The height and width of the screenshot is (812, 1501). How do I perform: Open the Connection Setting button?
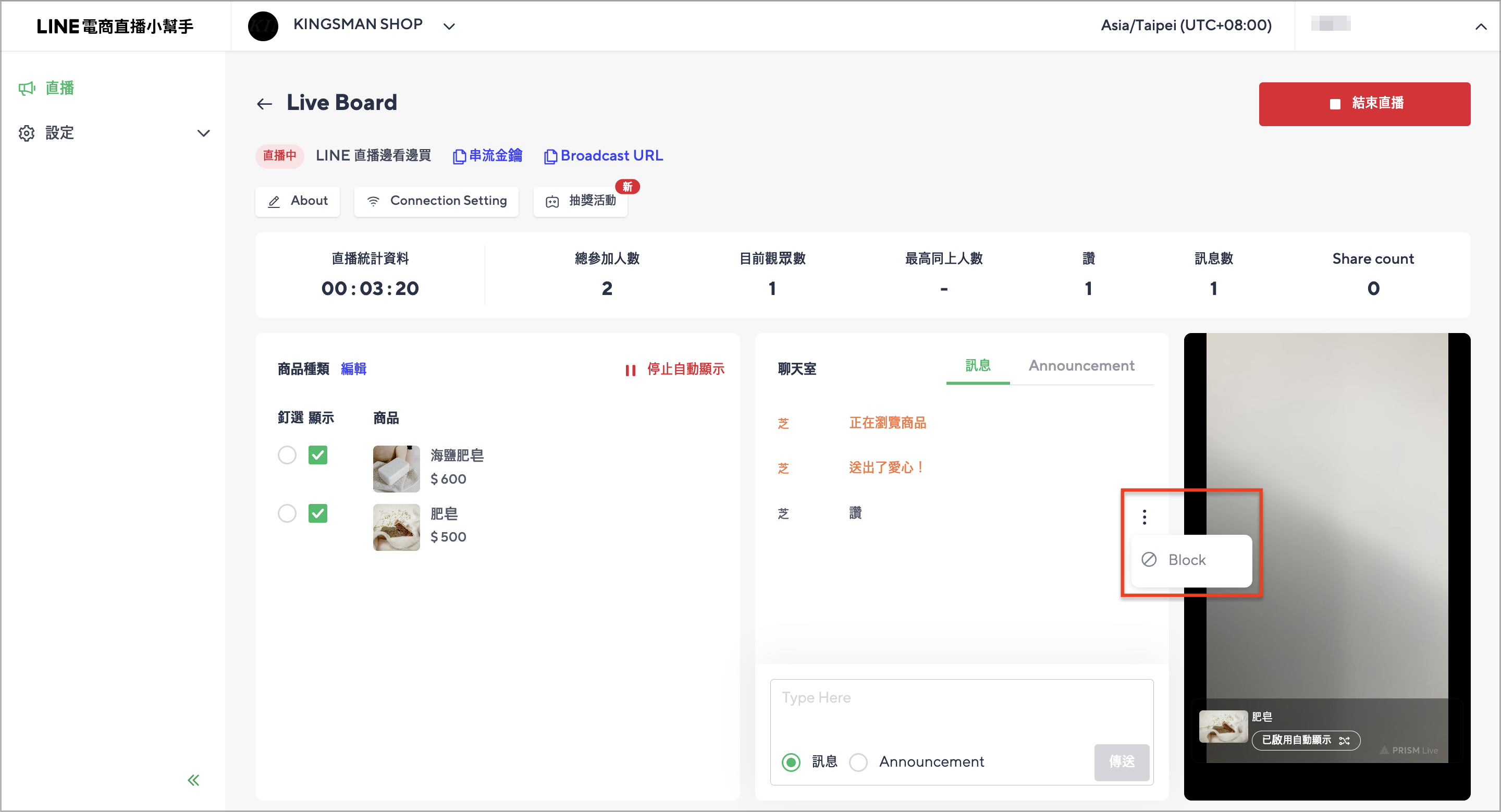[x=436, y=201]
